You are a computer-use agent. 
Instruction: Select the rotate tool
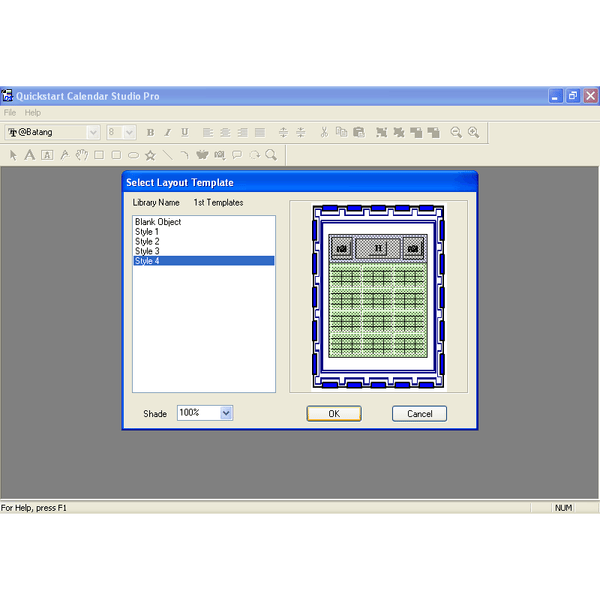pos(254,155)
